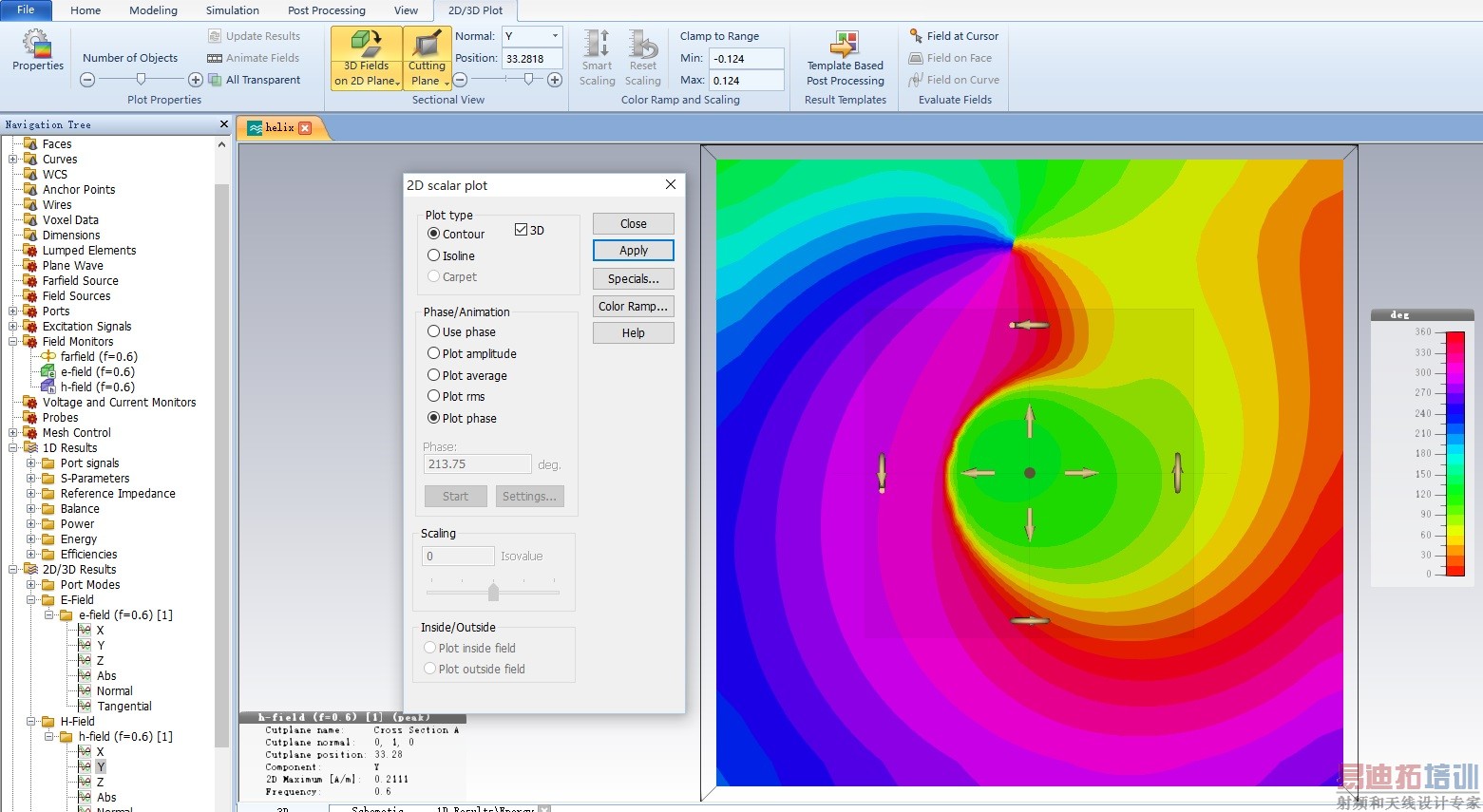Open the Normal direction dropdown
This screenshot has width=1483, height=812.
click(555, 36)
